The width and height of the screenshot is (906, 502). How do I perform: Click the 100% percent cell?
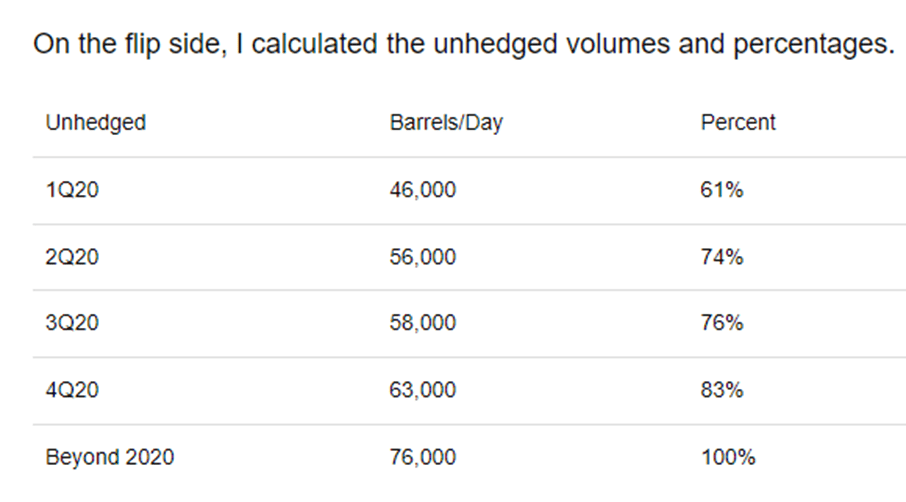[728, 457]
